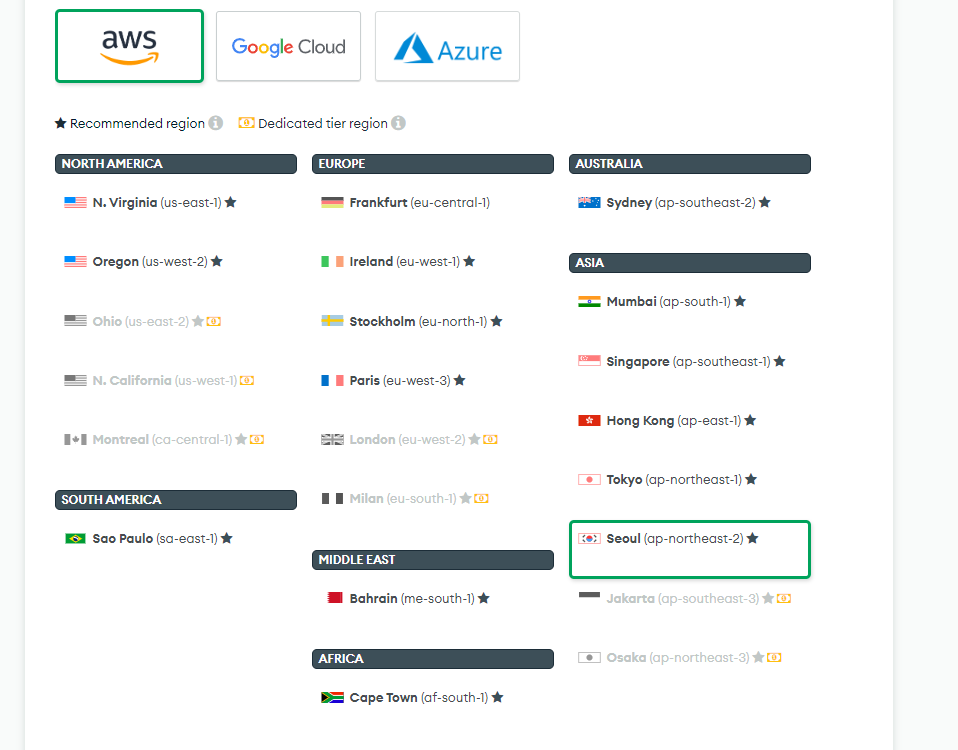Image resolution: width=958 pixels, height=750 pixels.
Task: Click the recommended star beside Ireland
Action: [469, 261]
